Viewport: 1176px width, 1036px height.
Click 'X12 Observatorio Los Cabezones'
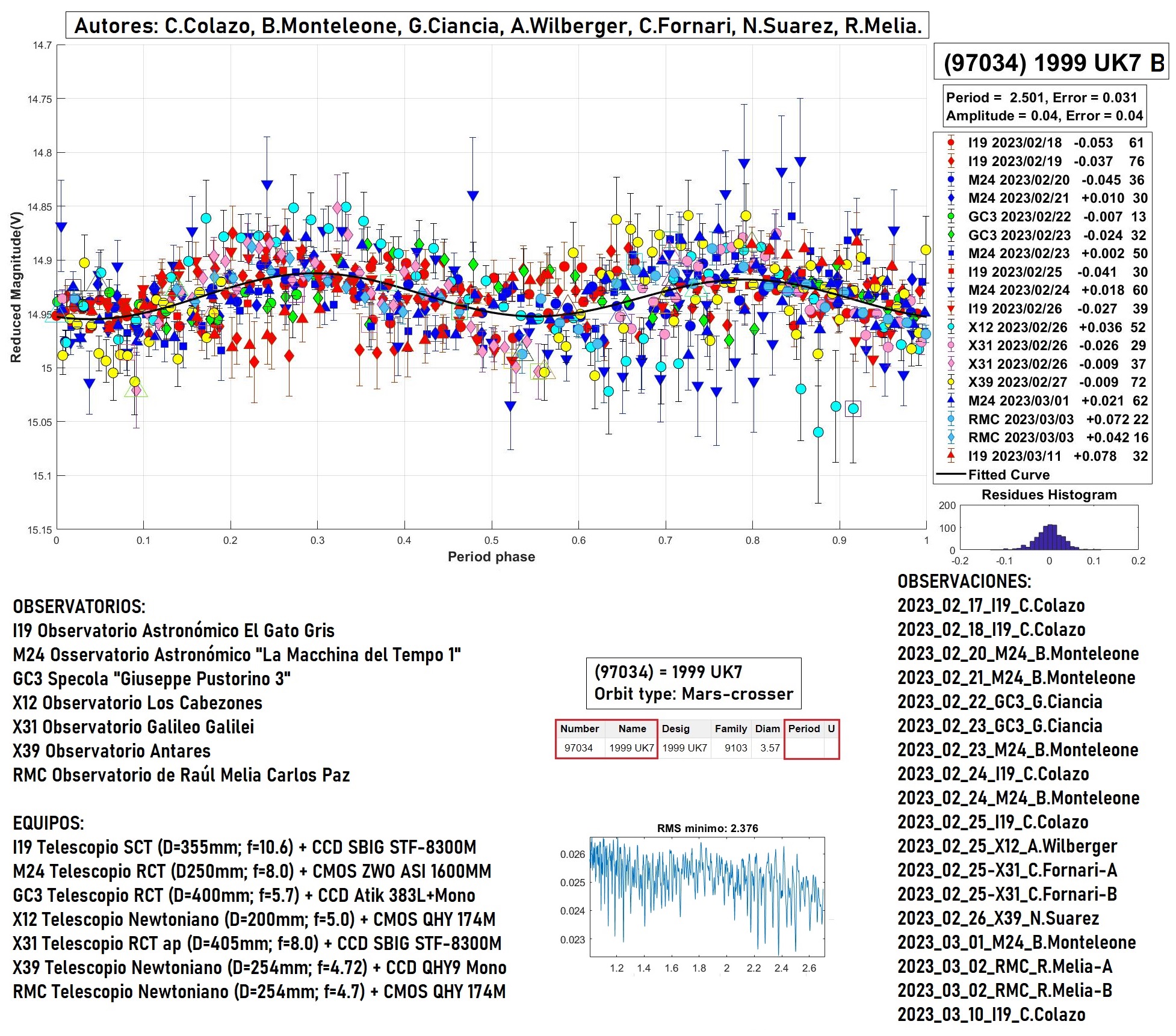[137, 702]
